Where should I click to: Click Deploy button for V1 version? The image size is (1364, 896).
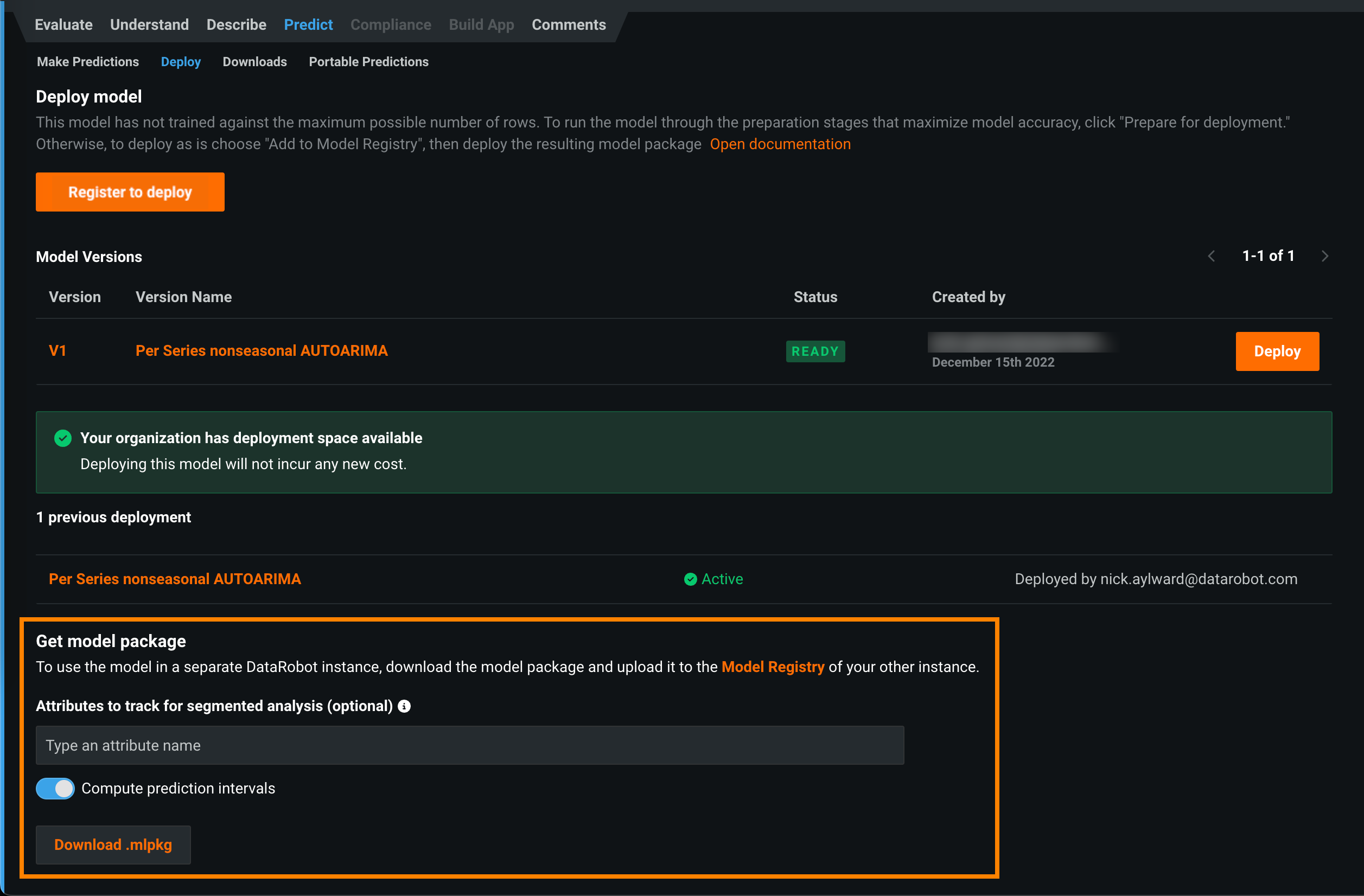1277,351
